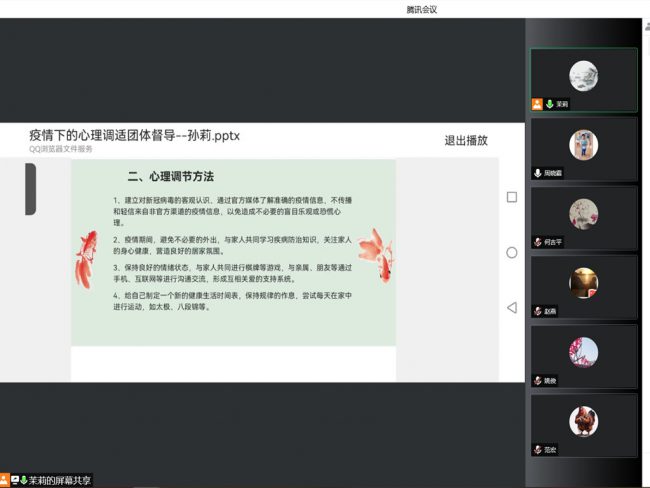Viewport: 650px width, 488px height.
Task: Tap the Android circle home icon
Action: coord(512,252)
